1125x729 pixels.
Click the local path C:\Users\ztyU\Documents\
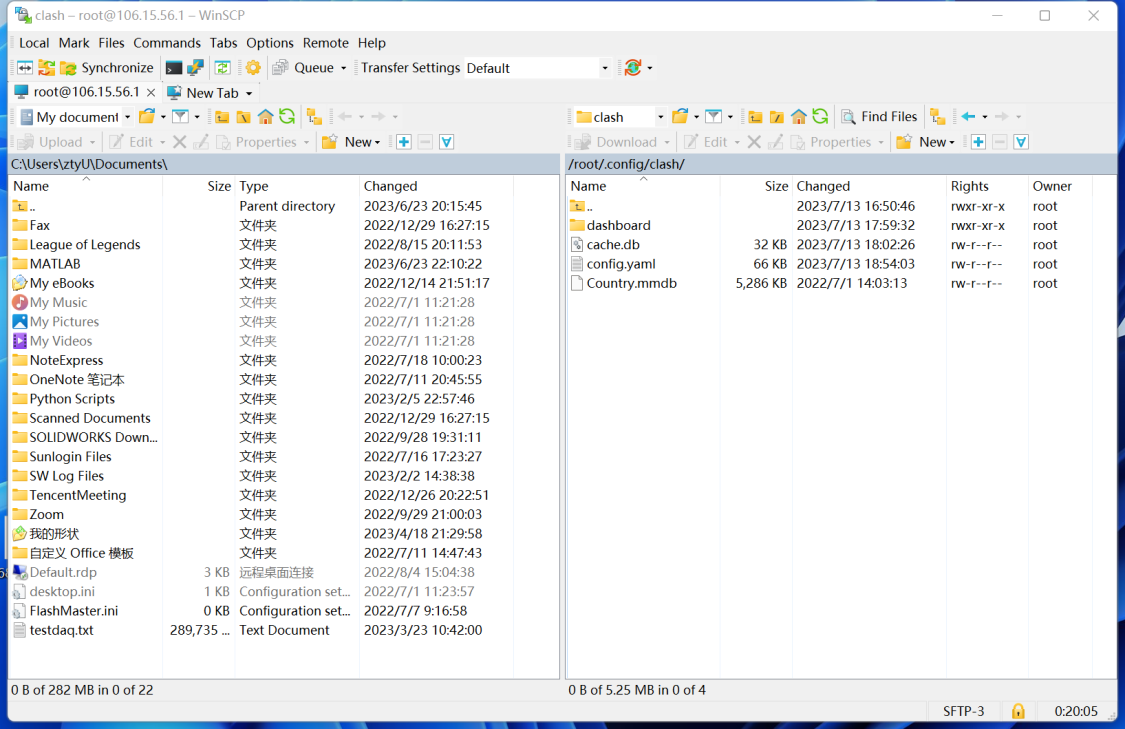click(89, 164)
